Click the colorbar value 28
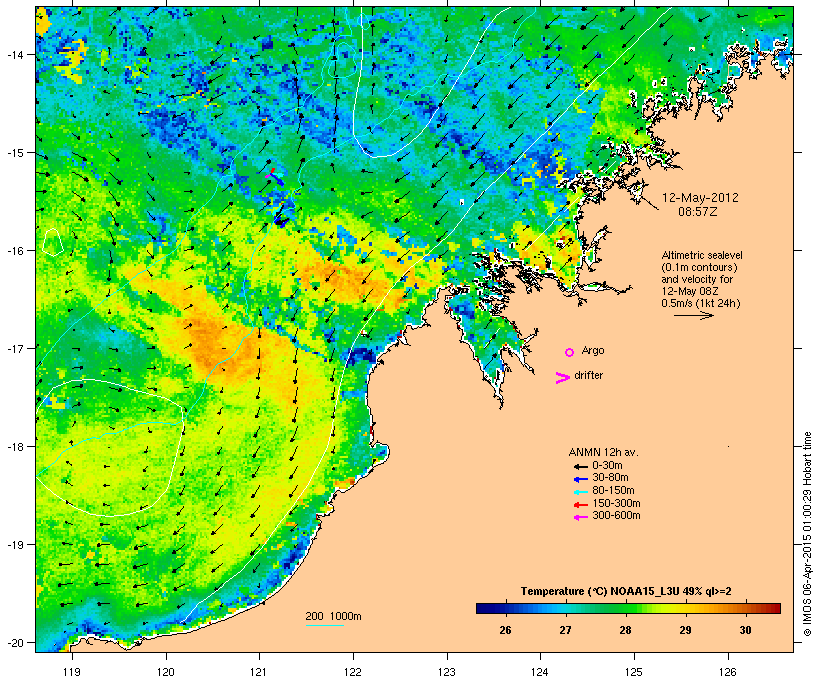Image resolution: width=820 pixels, height=680 pixels. click(x=625, y=630)
